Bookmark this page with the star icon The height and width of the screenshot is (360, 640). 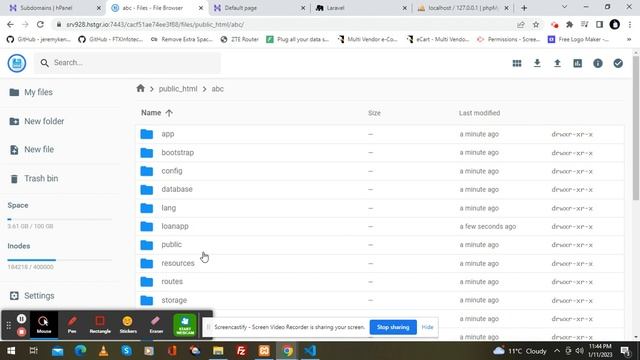pyautogui.click(x=536, y=24)
